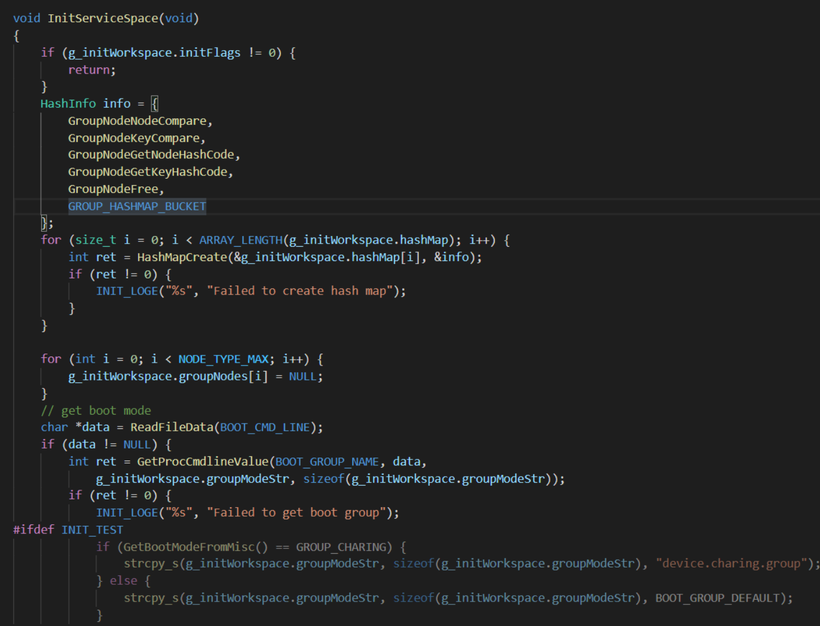Click the else keyword

click(123, 581)
